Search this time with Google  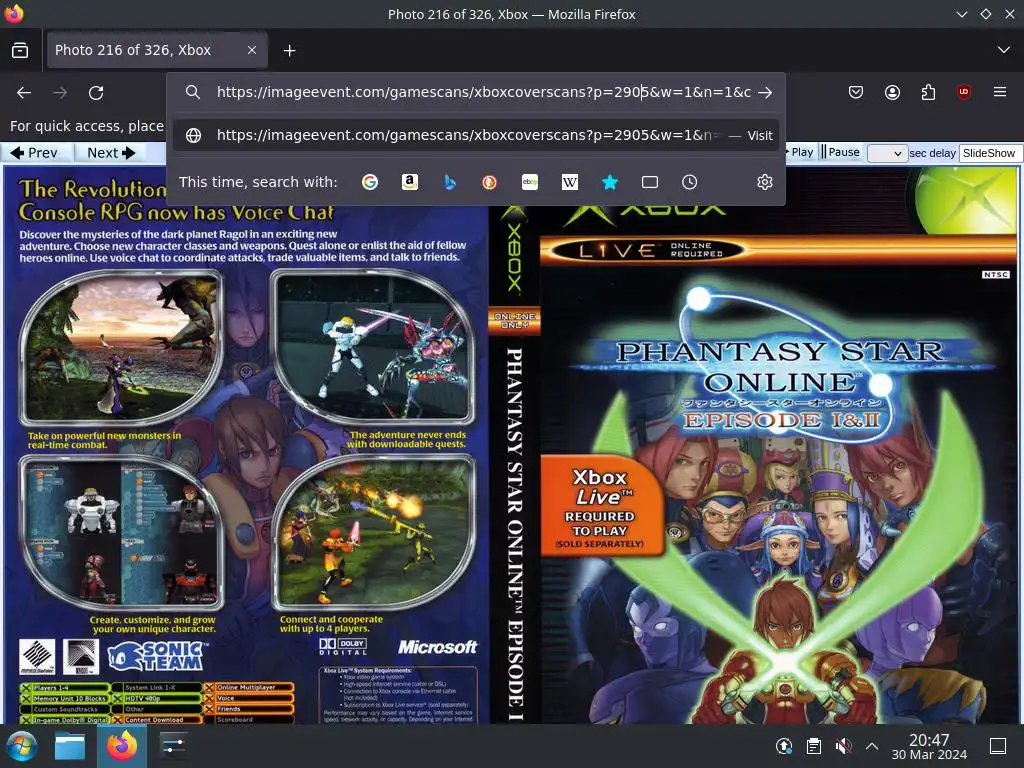click(x=370, y=182)
